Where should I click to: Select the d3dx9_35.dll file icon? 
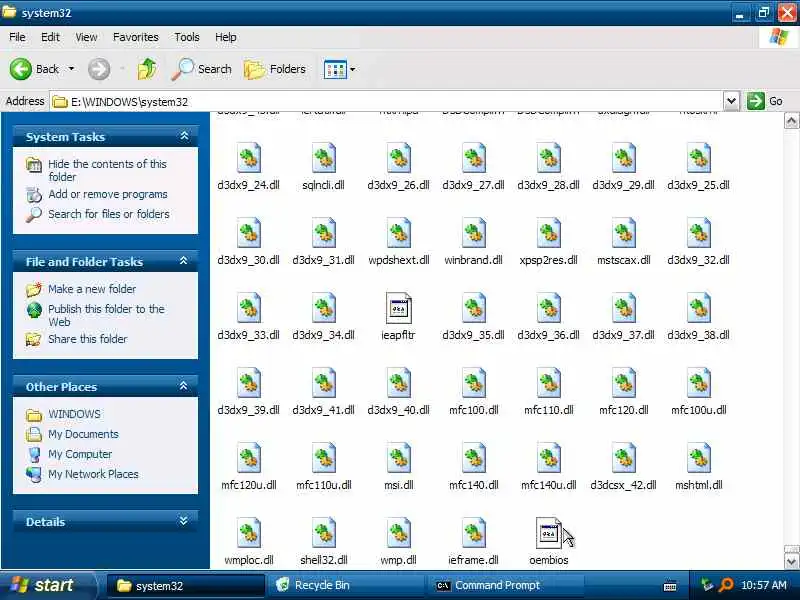point(474,308)
